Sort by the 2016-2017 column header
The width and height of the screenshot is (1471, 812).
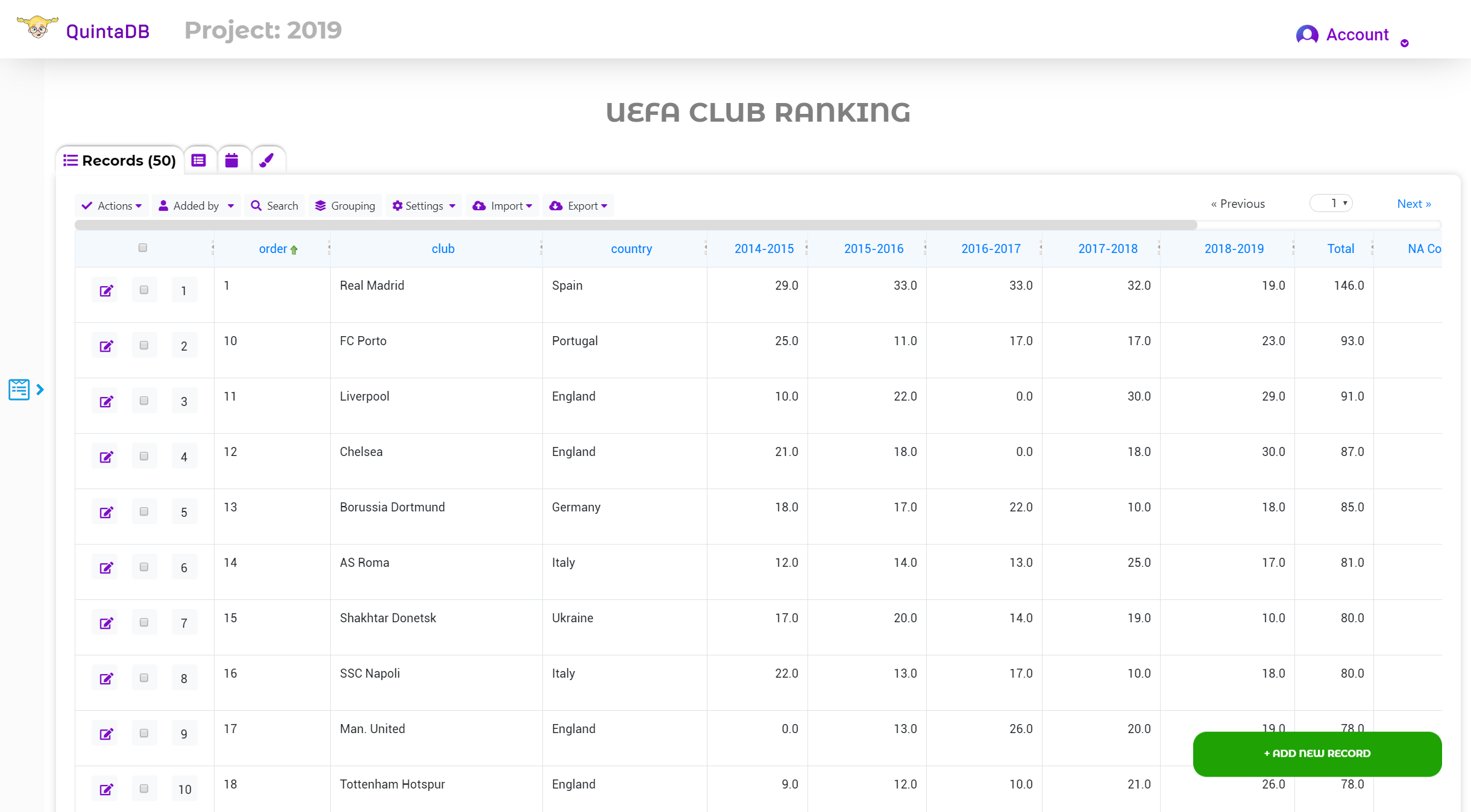pyautogui.click(x=991, y=249)
